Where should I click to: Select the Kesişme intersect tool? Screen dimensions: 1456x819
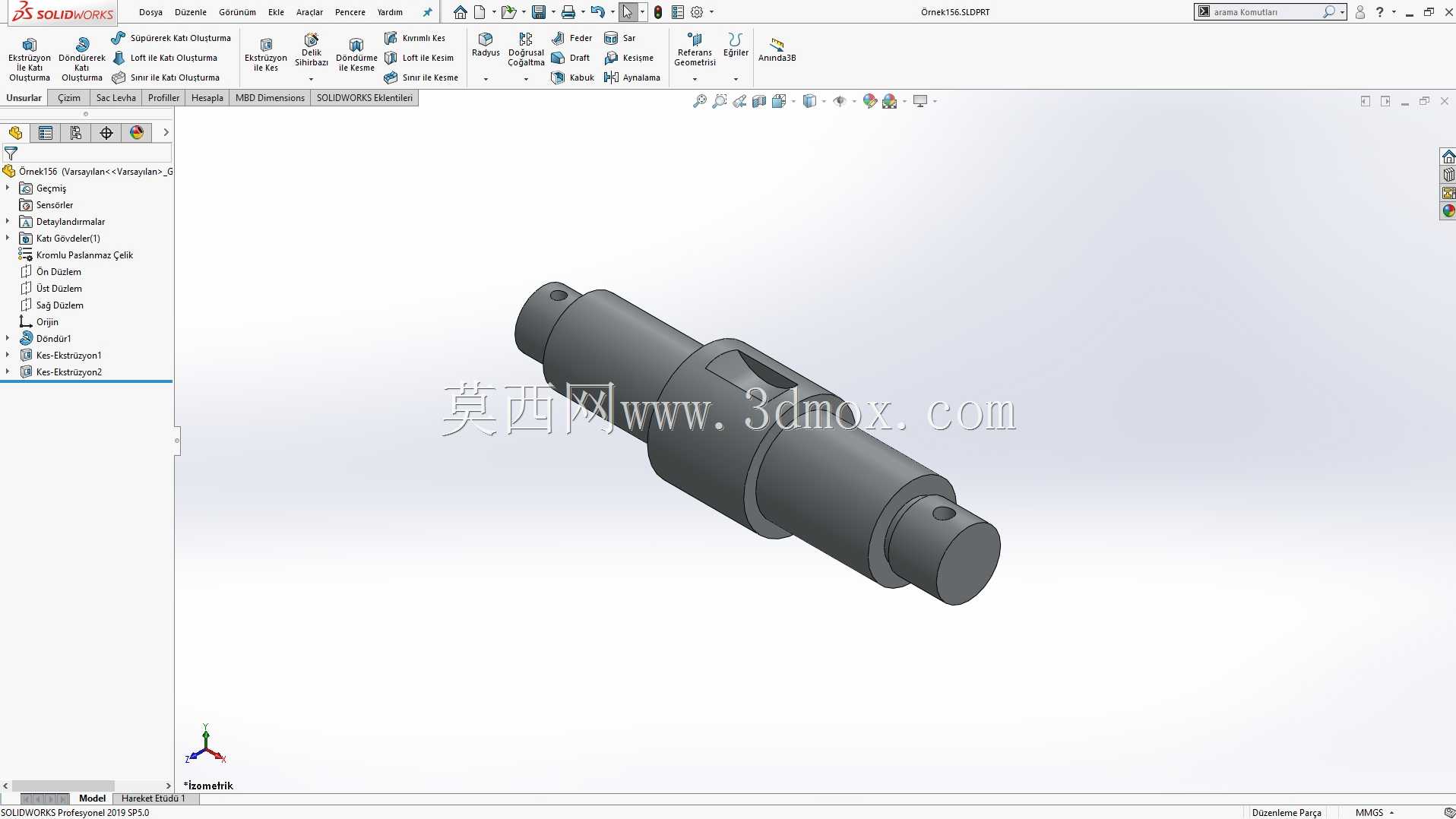pyautogui.click(x=629, y=58)
